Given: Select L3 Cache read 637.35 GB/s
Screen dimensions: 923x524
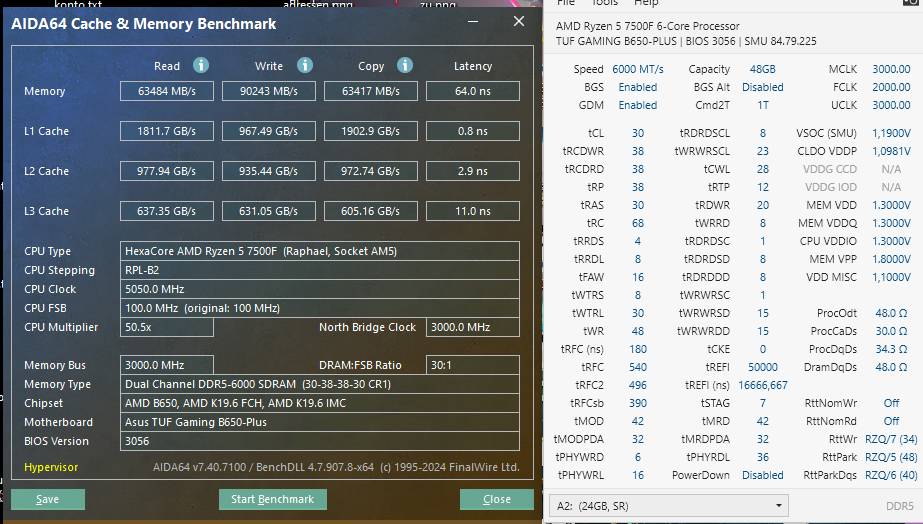Looking at the screenshot, I should 167,211.
